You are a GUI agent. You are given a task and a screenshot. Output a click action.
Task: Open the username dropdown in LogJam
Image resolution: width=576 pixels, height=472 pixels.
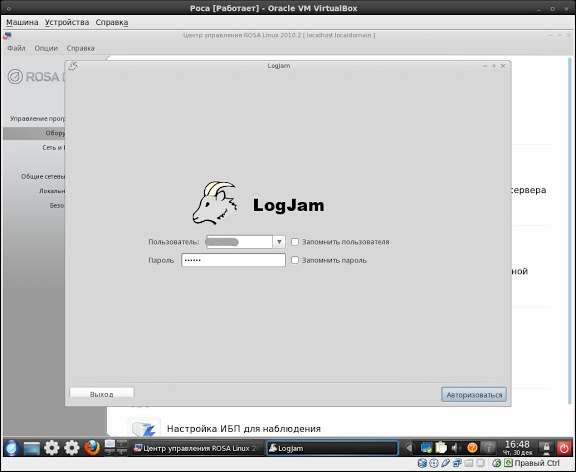point(279,242)
